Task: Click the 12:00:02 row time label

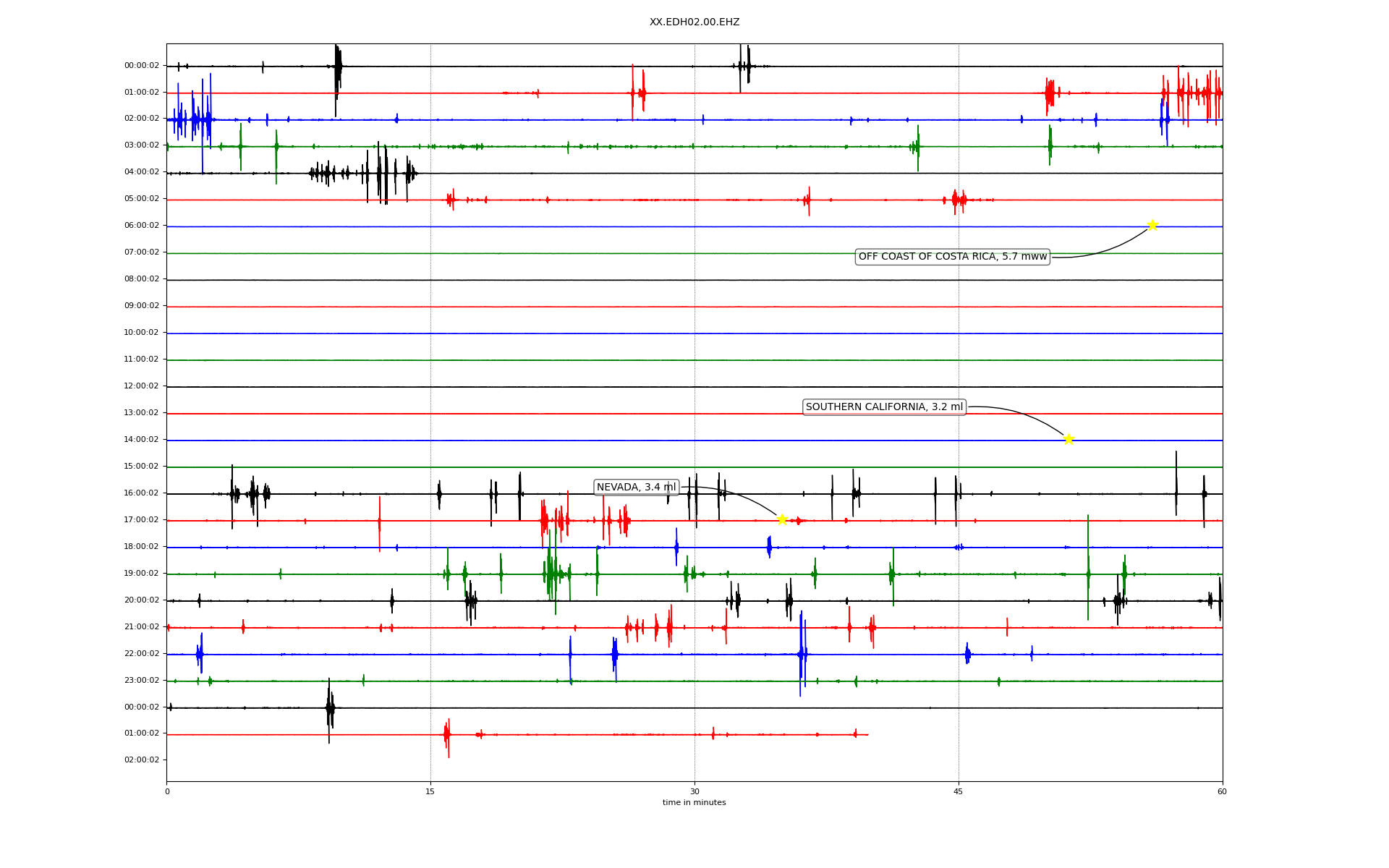Action: 141,386
